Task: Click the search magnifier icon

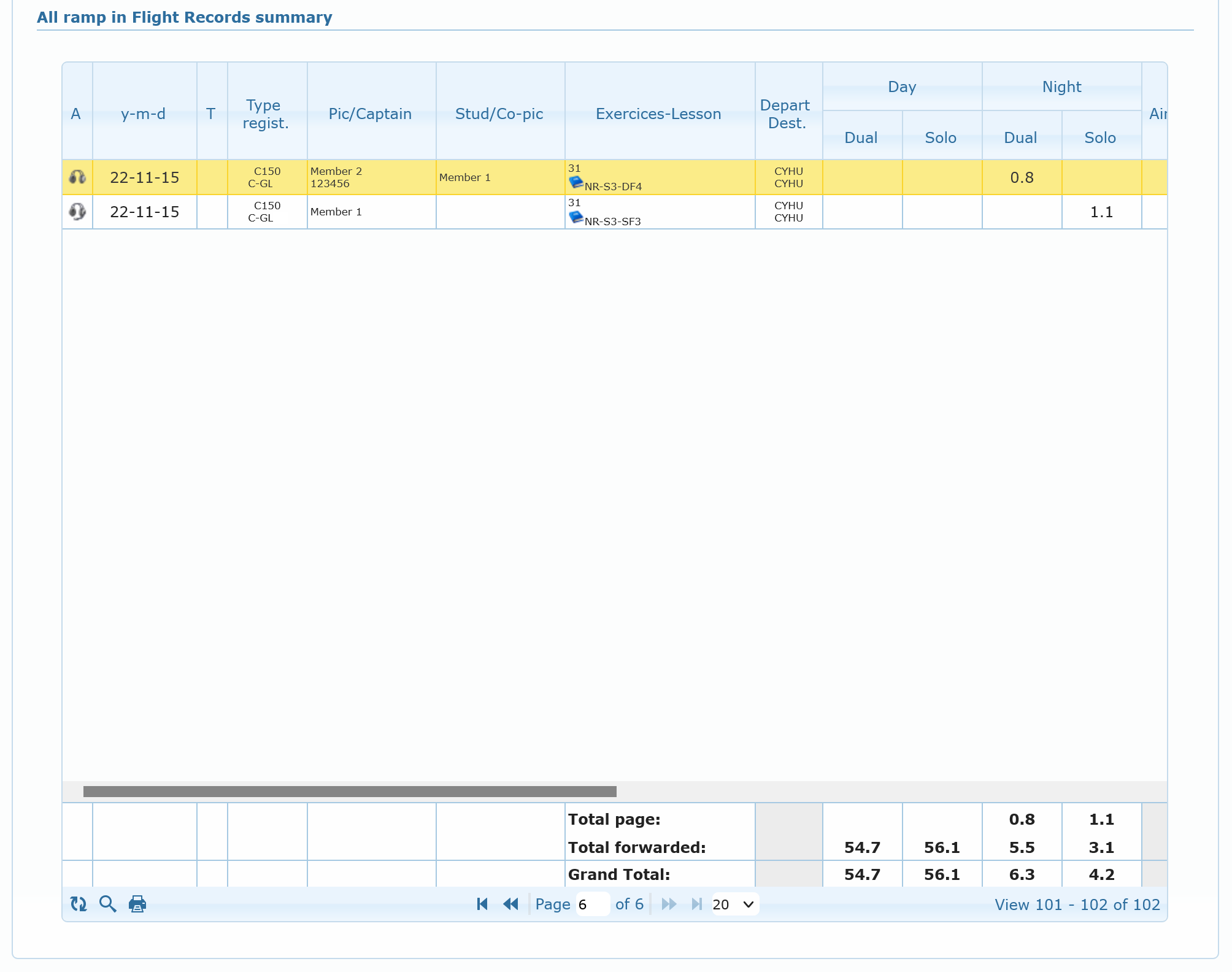Action: click(107, 904)
